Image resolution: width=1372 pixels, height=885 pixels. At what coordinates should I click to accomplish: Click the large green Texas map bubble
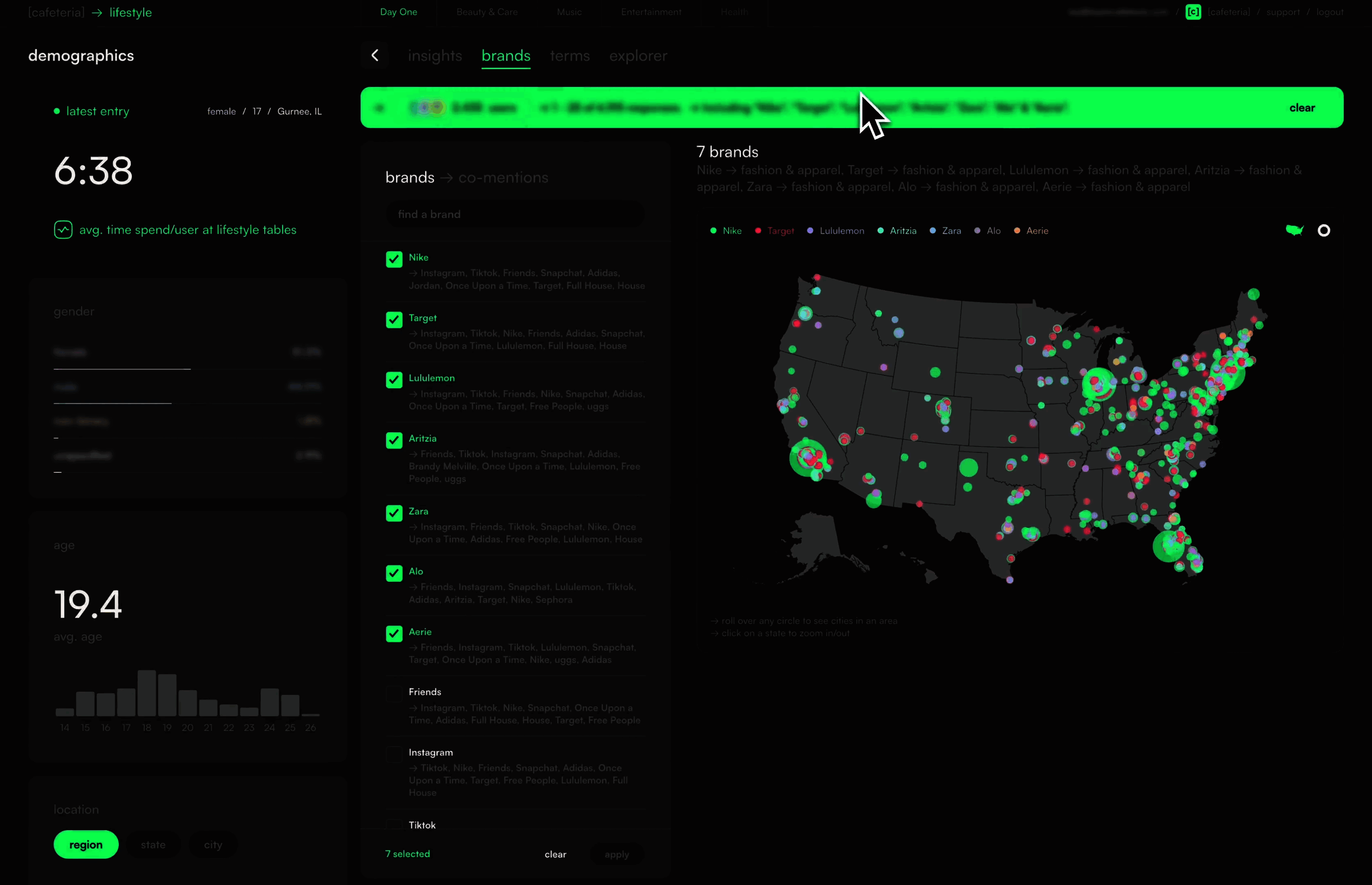[x=968, y=467]
